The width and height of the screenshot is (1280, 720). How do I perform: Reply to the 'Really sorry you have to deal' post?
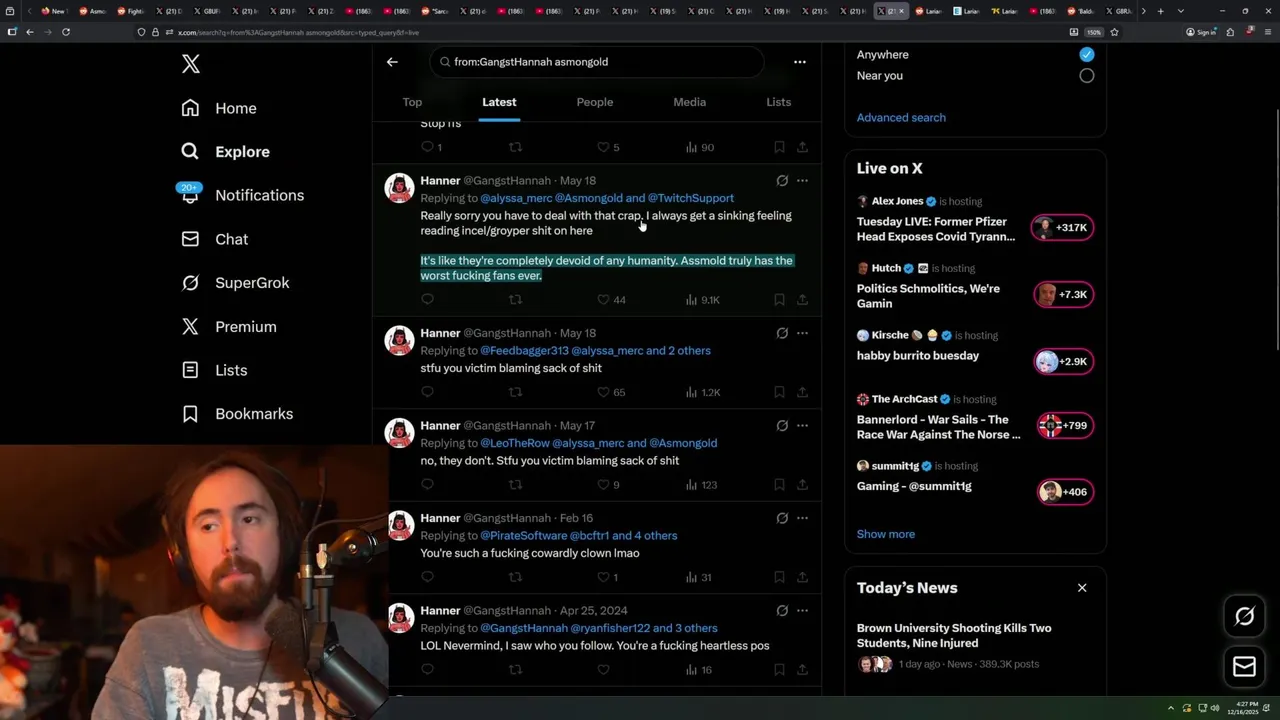(428, 300)
